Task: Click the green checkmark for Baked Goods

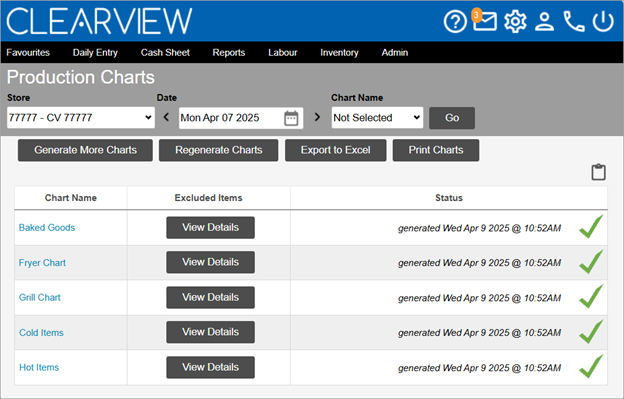Action: click(591, 226)
